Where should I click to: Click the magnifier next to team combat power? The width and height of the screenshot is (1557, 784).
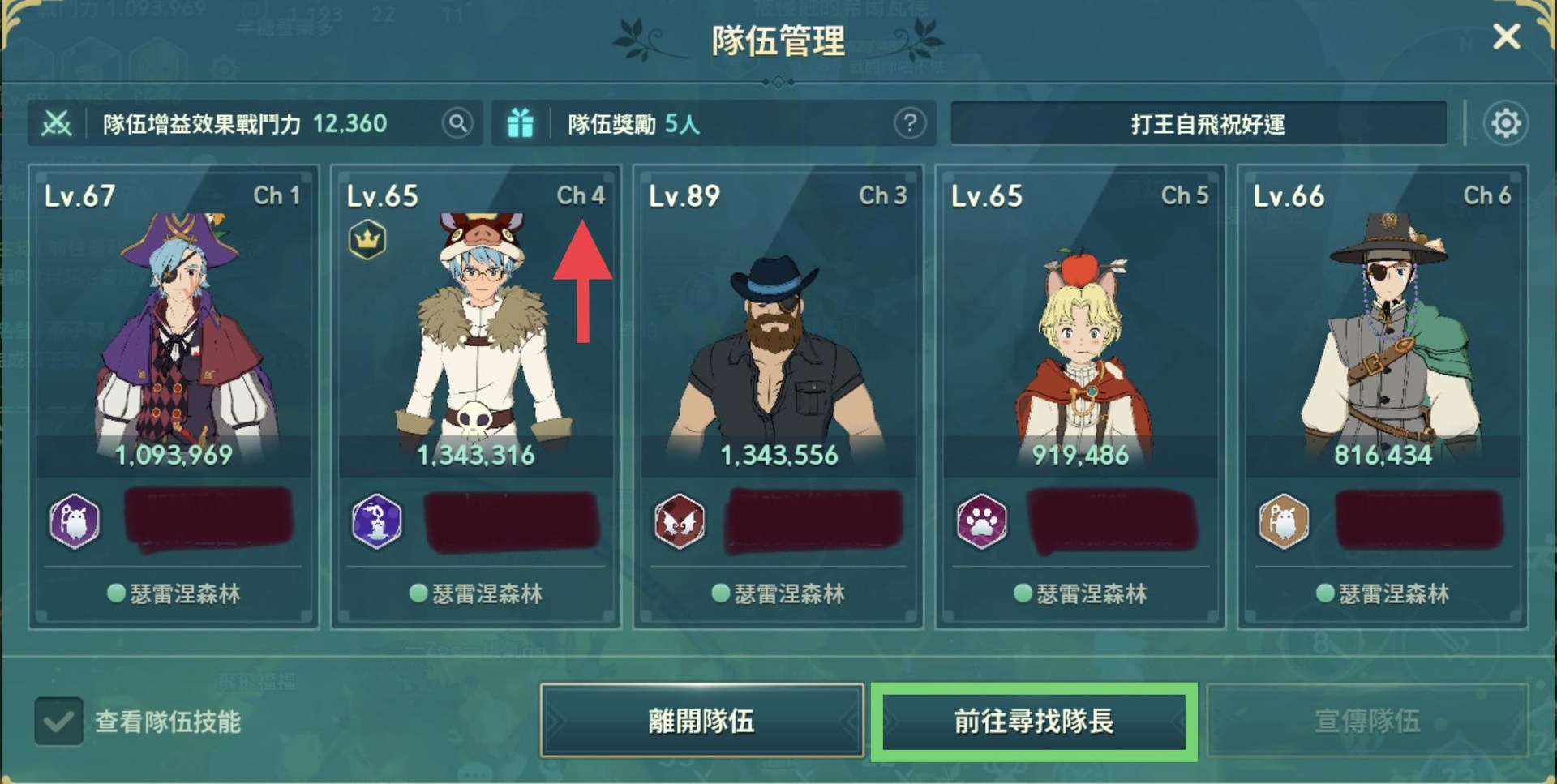(457, 123)
